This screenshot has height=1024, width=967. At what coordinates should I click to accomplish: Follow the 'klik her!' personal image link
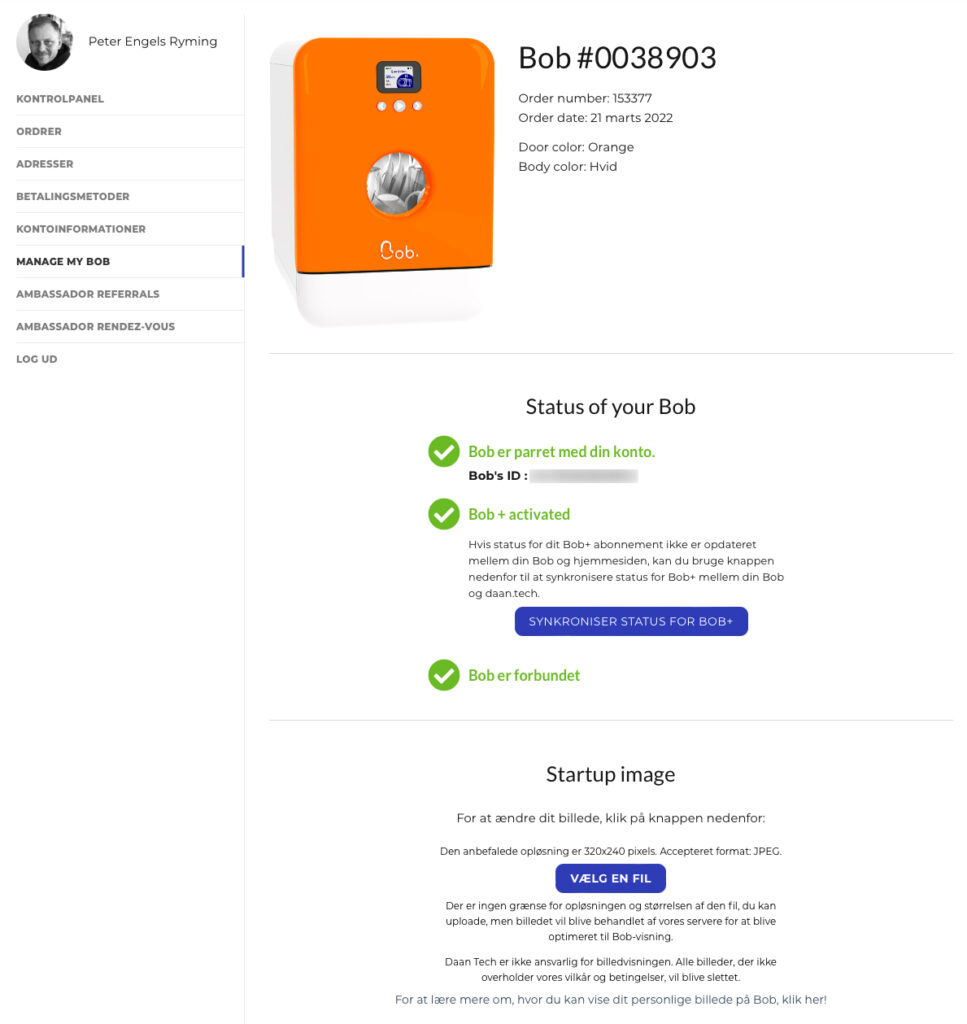[x=804, y=999]
